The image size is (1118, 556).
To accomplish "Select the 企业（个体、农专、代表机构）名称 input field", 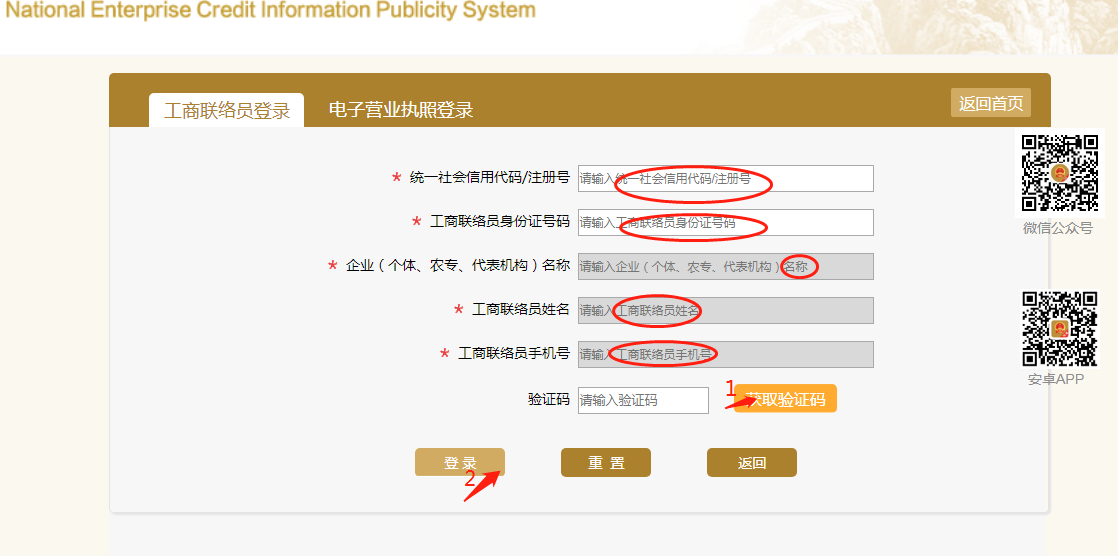I will point(725,266).
